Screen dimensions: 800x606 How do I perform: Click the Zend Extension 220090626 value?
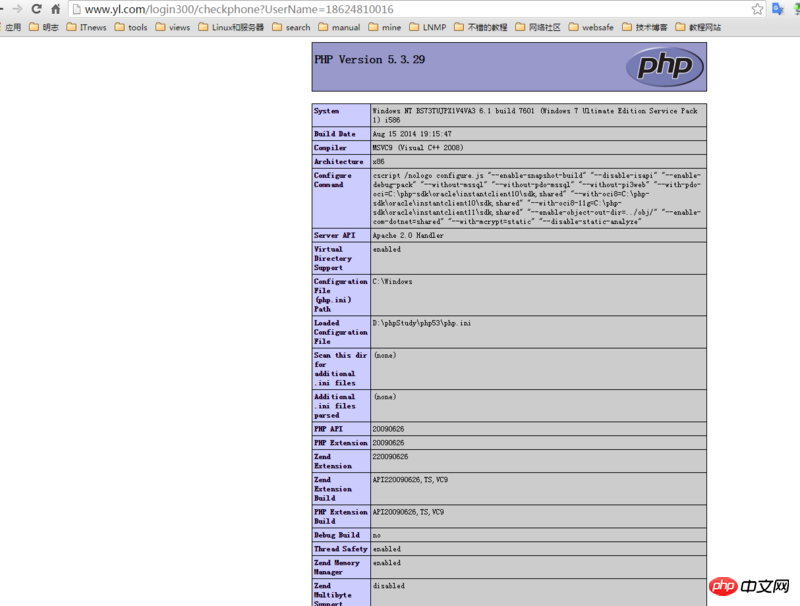[x=390, y=457]
